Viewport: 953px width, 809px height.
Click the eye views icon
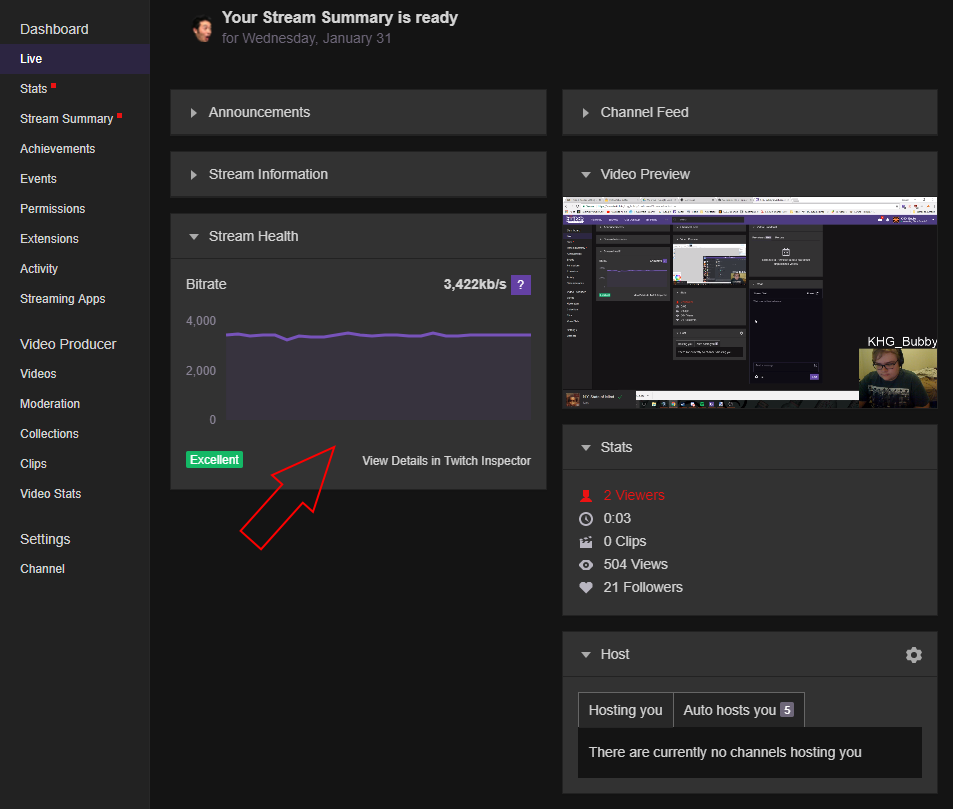click(x=586, y=565)
